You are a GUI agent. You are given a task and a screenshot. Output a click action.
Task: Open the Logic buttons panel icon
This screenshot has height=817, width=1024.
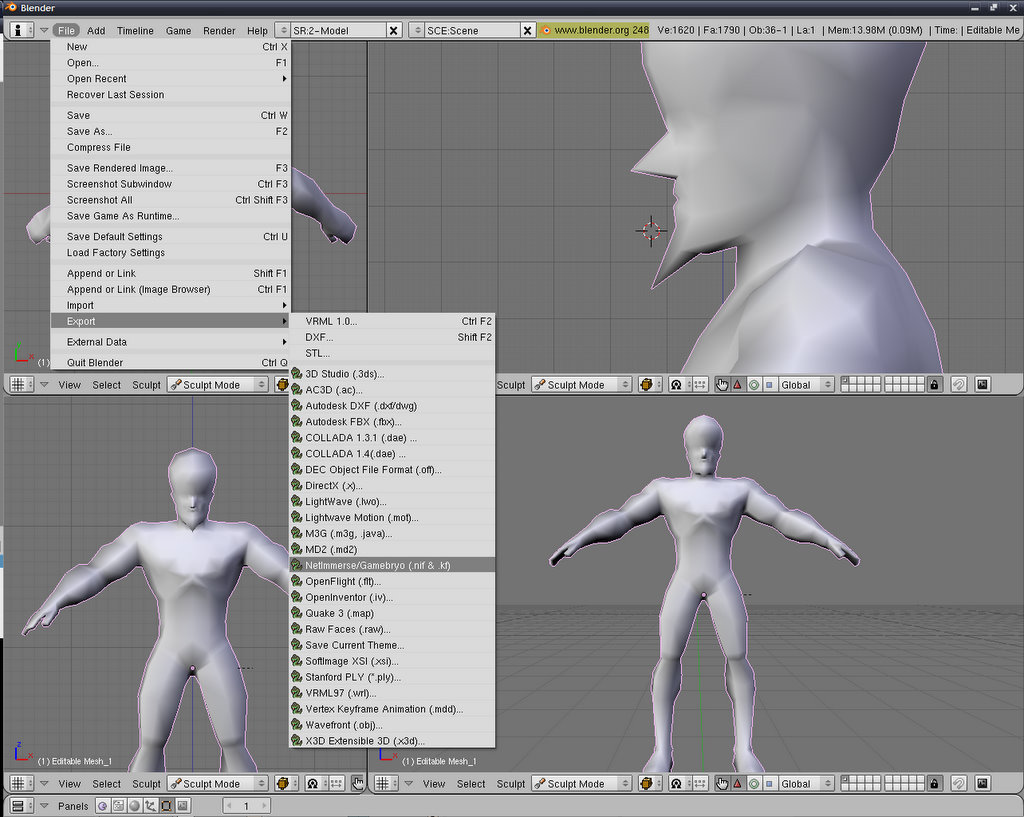pos(102,806)
